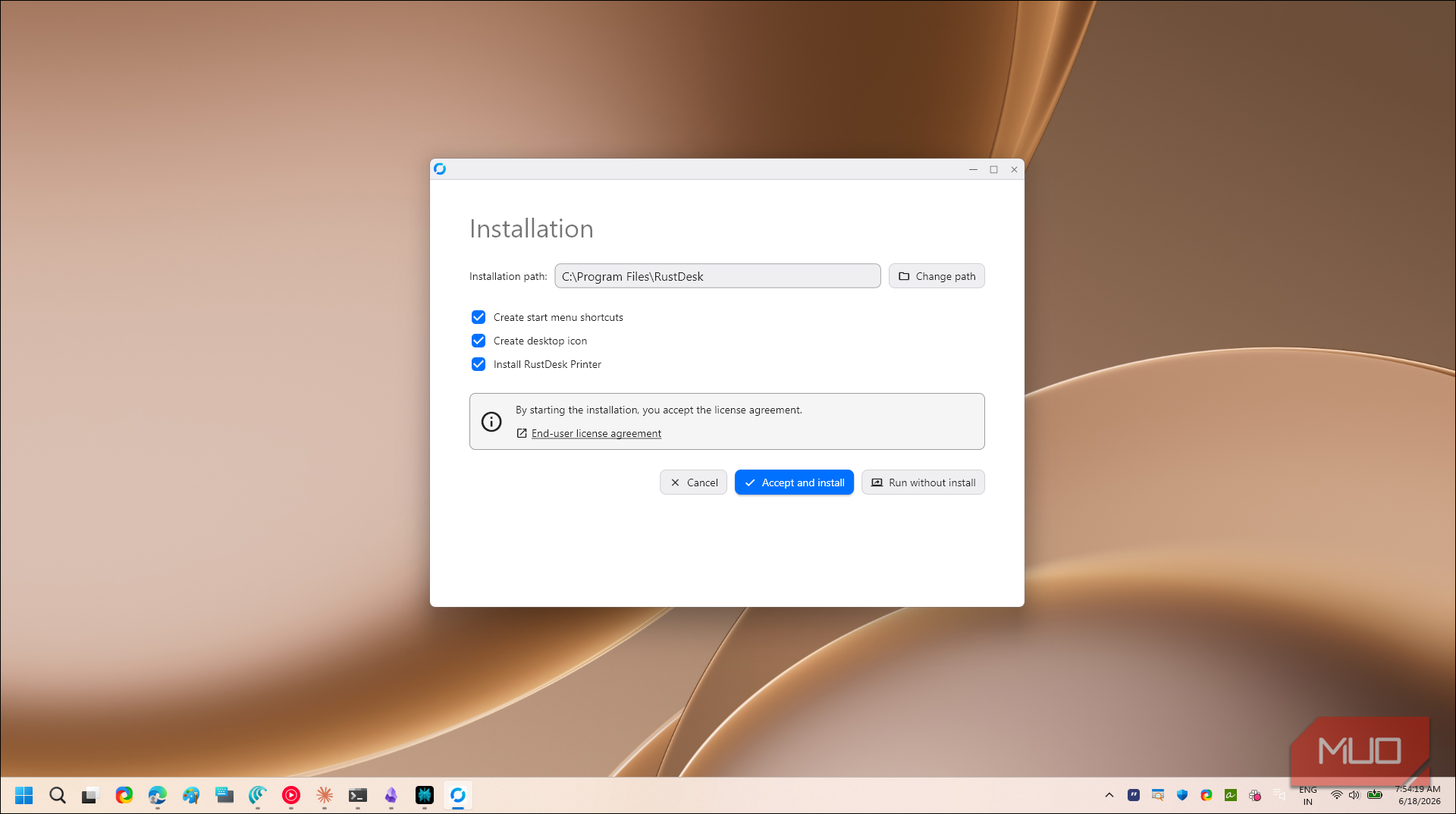Open the teal wave app in taskbar
This screenshot has width=1456, height=814.
258,795
